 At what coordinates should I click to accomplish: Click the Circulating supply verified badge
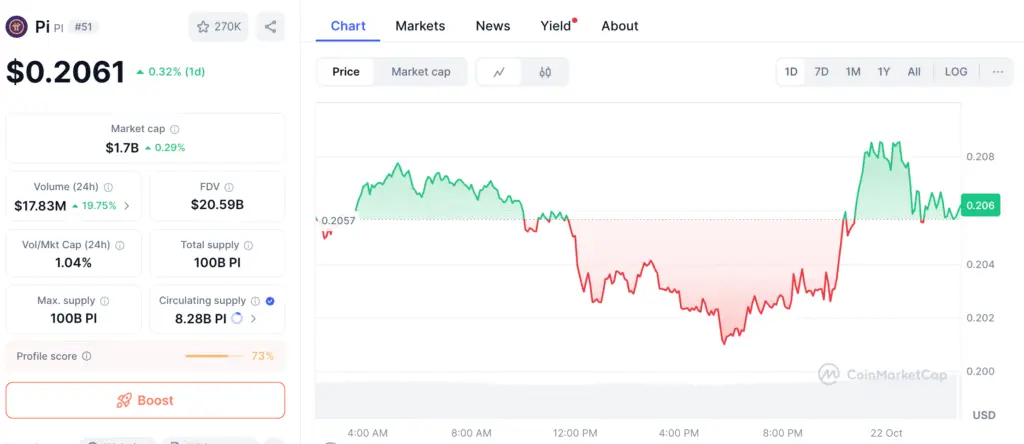270,301
